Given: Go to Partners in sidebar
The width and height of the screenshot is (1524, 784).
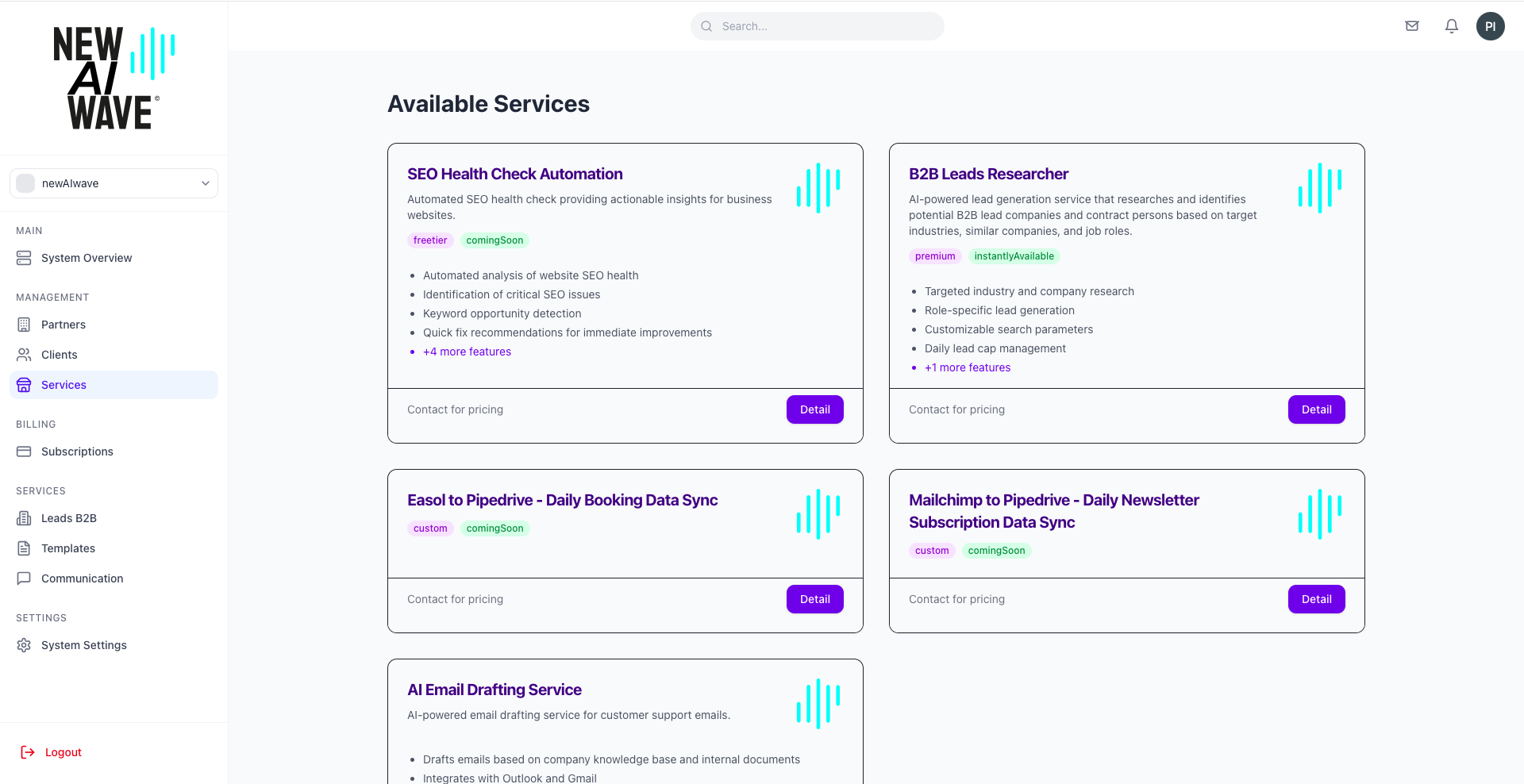Looking at the screenshot, I should (114, 325).
